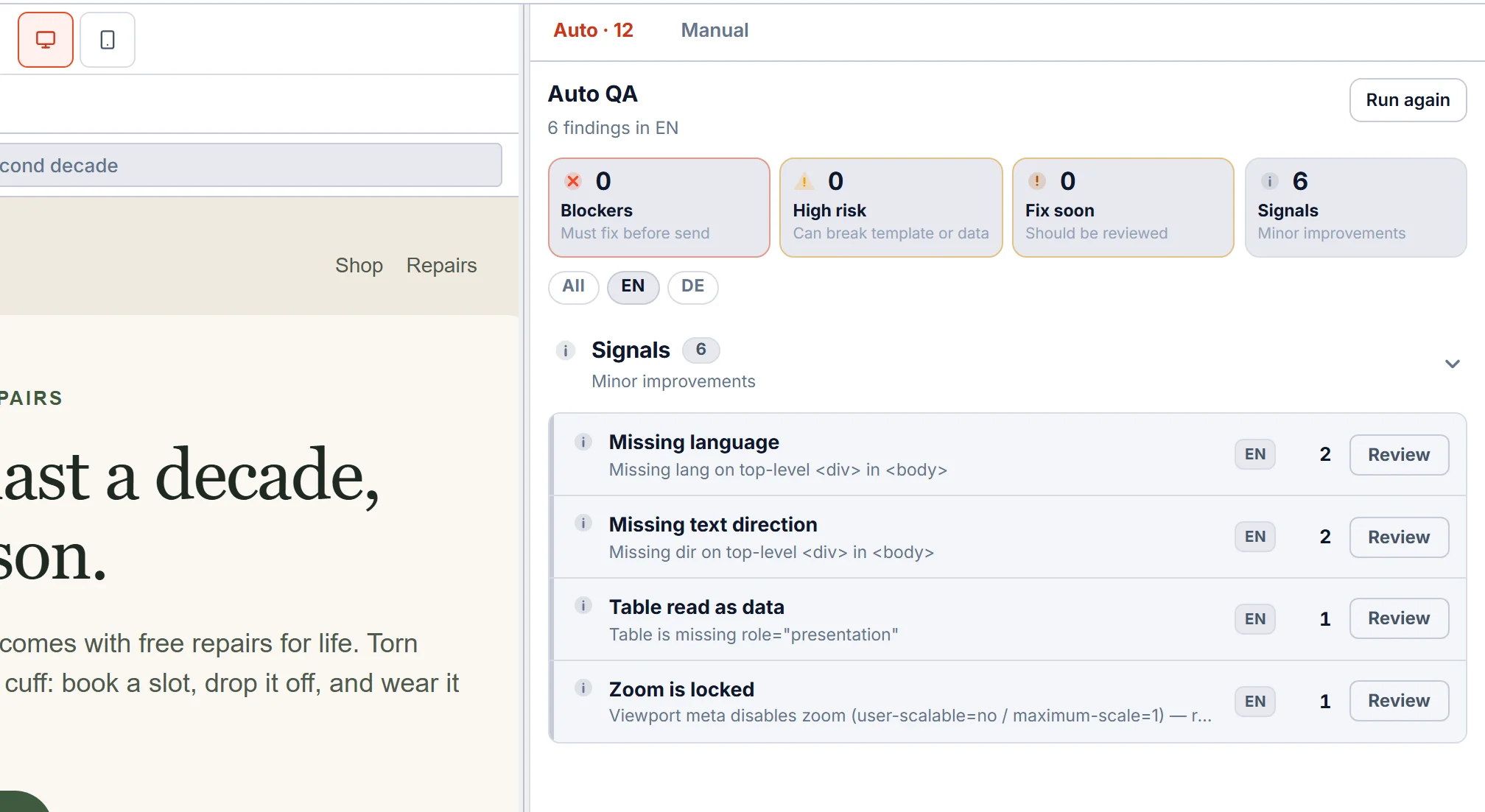Select the High risk summary card
Screen dimensions: 1485x812
pyautogui.click(x=891, y=208)
